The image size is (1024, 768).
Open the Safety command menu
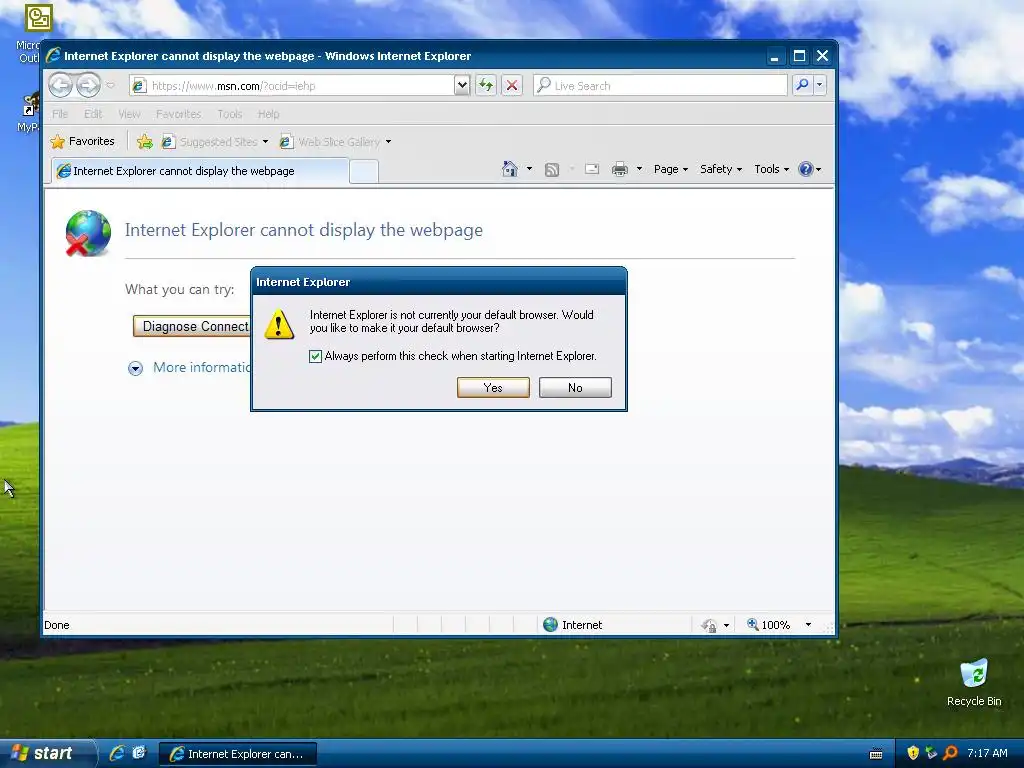coord(720,169)
